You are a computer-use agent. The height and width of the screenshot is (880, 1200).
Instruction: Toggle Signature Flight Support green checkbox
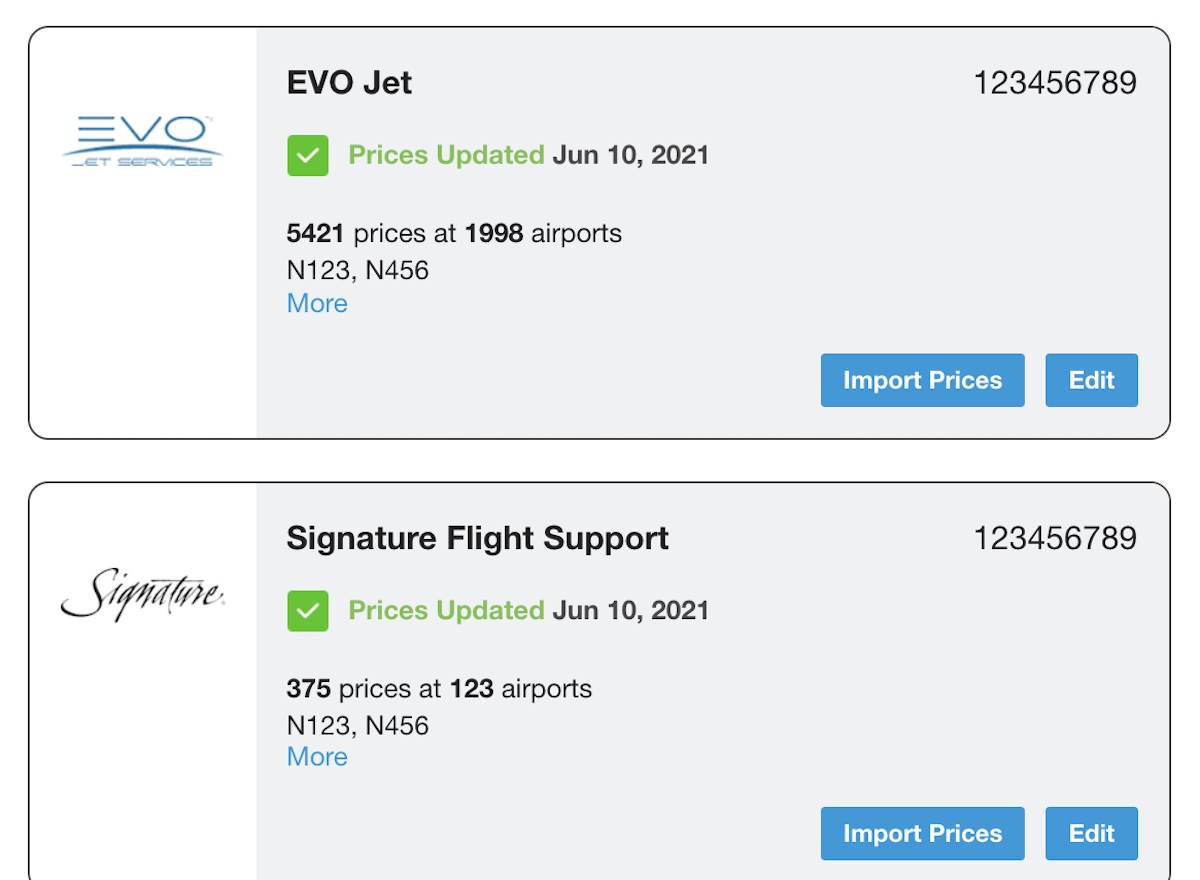coord(308,611)
